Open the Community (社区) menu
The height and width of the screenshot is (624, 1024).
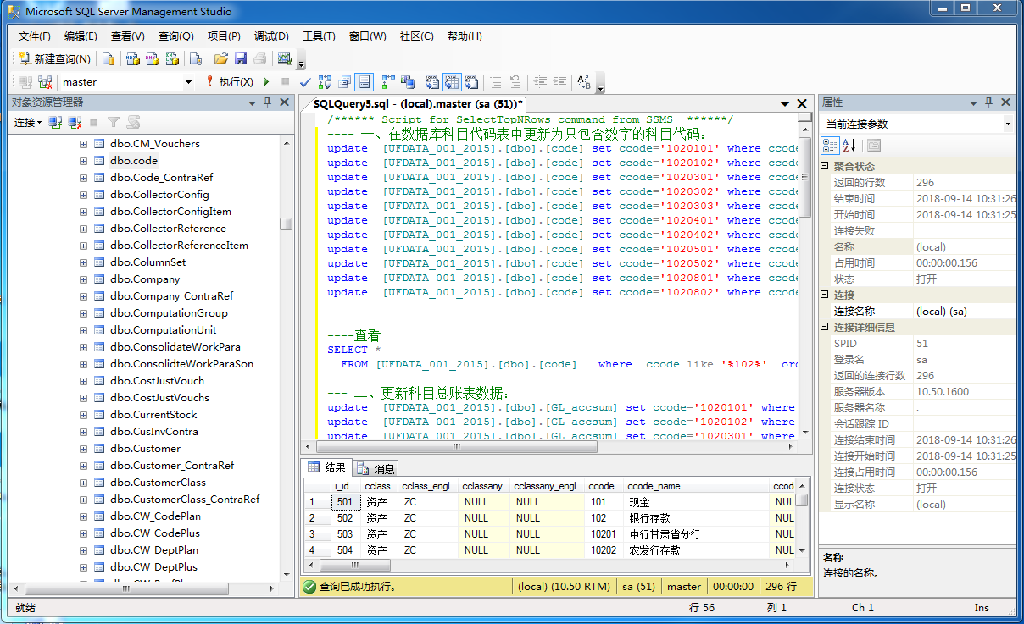[417, 36]
